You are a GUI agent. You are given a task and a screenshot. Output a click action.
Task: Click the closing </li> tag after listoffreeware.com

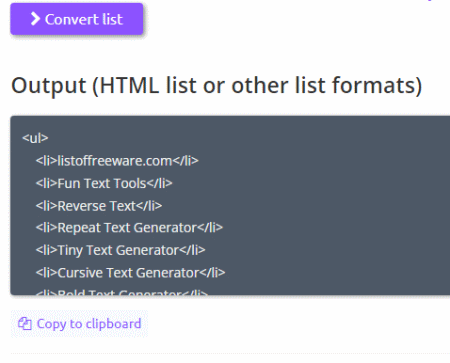tap(185, 161)
